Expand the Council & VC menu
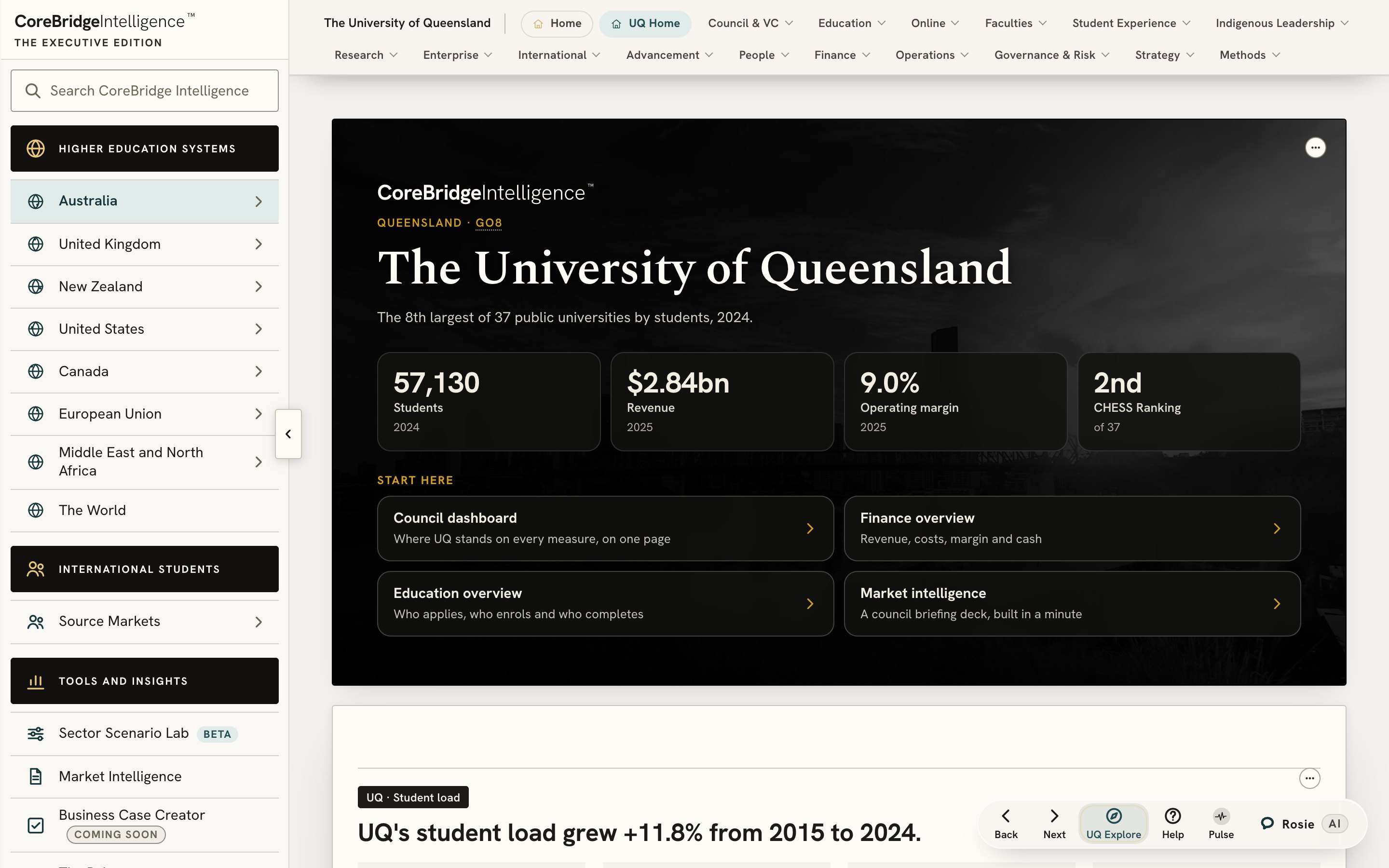This screenshot has height=868, width=1389. click(x=751, y=24)
